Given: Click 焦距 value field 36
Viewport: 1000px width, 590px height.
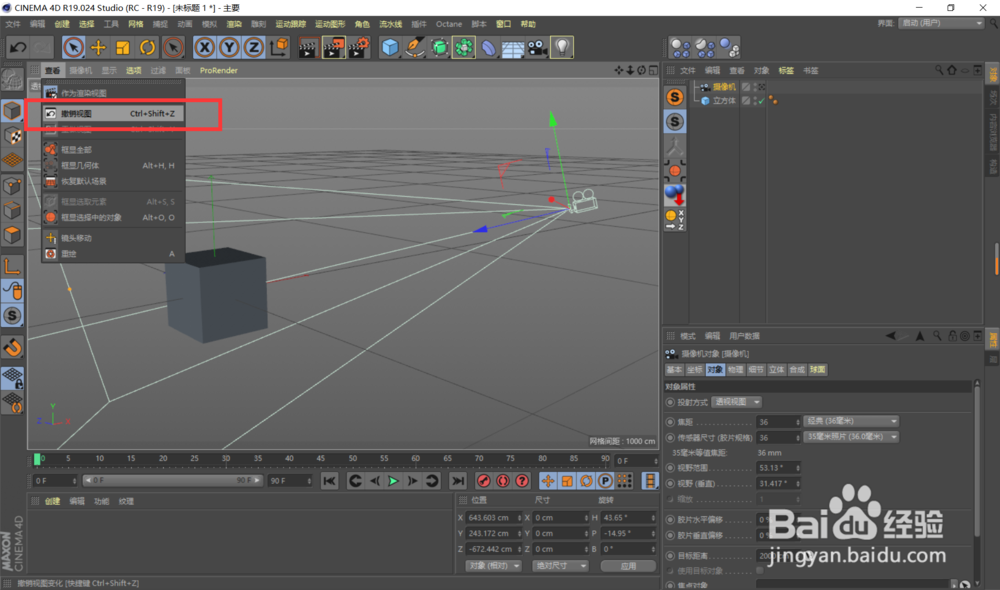Looking at the screenshot, I should click(x=778, y=422).
